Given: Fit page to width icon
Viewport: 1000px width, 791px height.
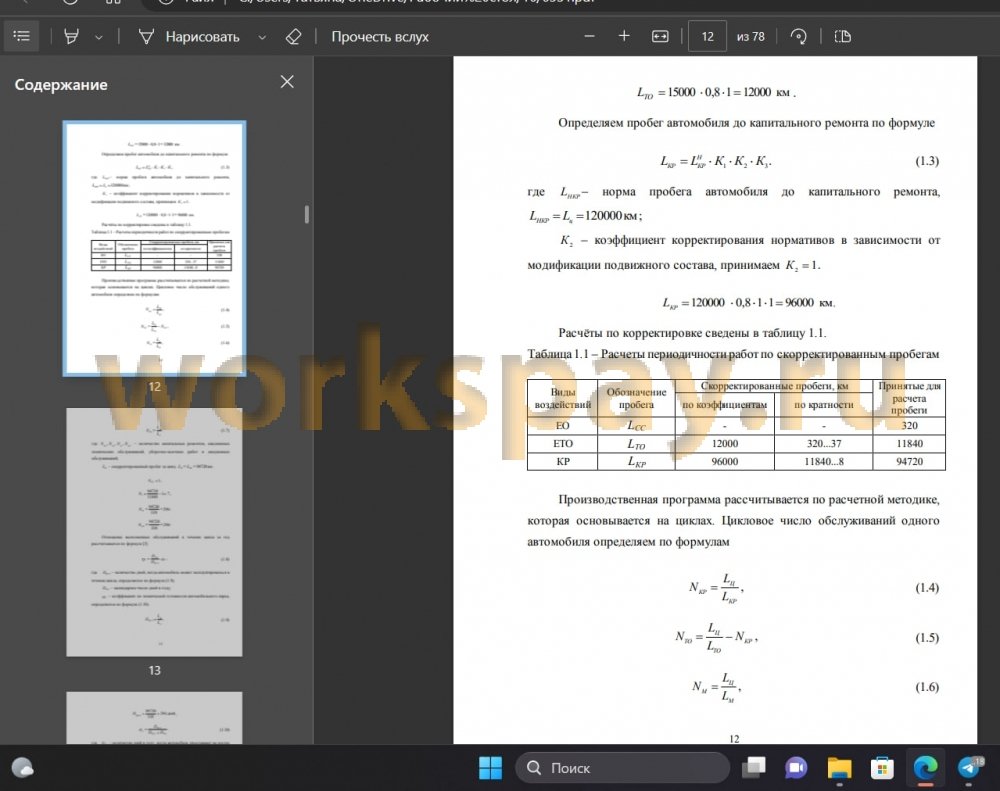Looking at the screenshot, I should (x=660, y=36).
